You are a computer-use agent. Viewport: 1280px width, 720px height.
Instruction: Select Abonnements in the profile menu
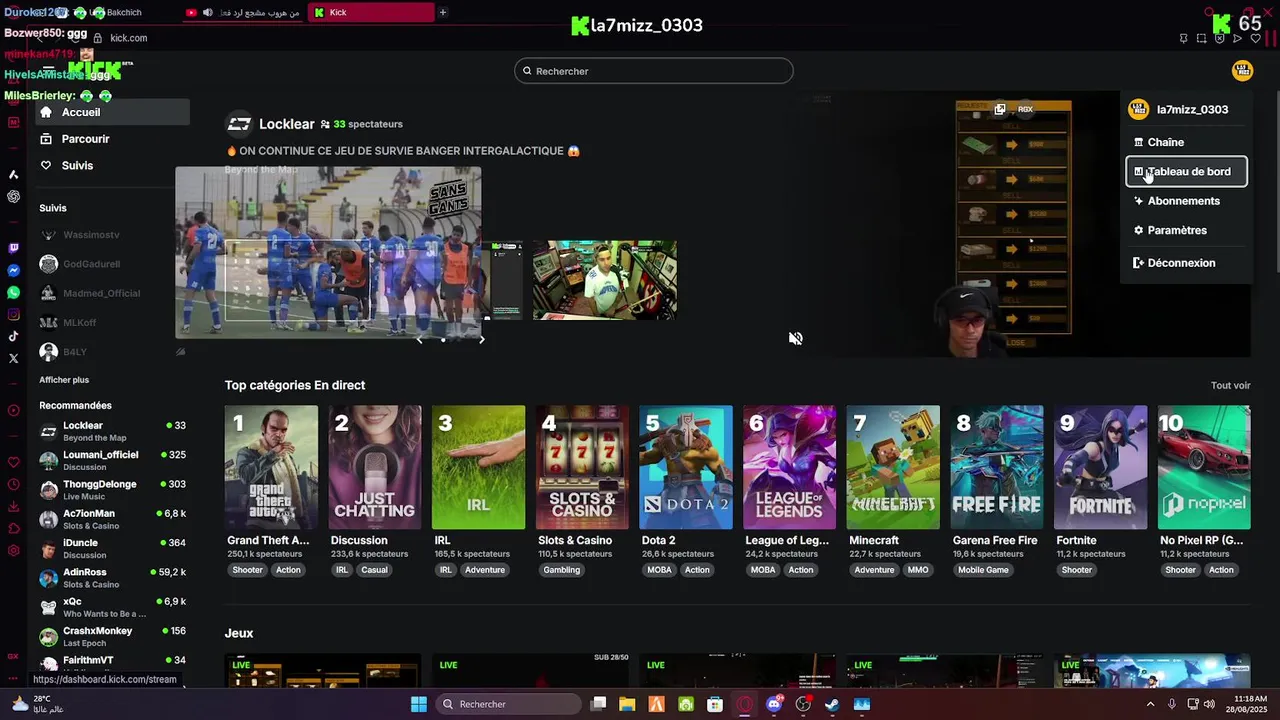coord(1186,201)
